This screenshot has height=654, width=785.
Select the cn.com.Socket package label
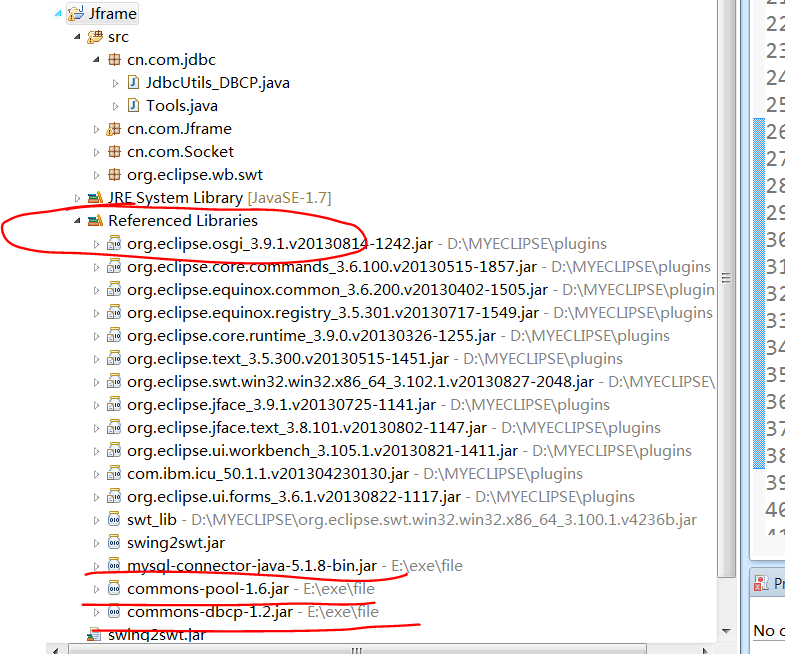click(180, 152)
